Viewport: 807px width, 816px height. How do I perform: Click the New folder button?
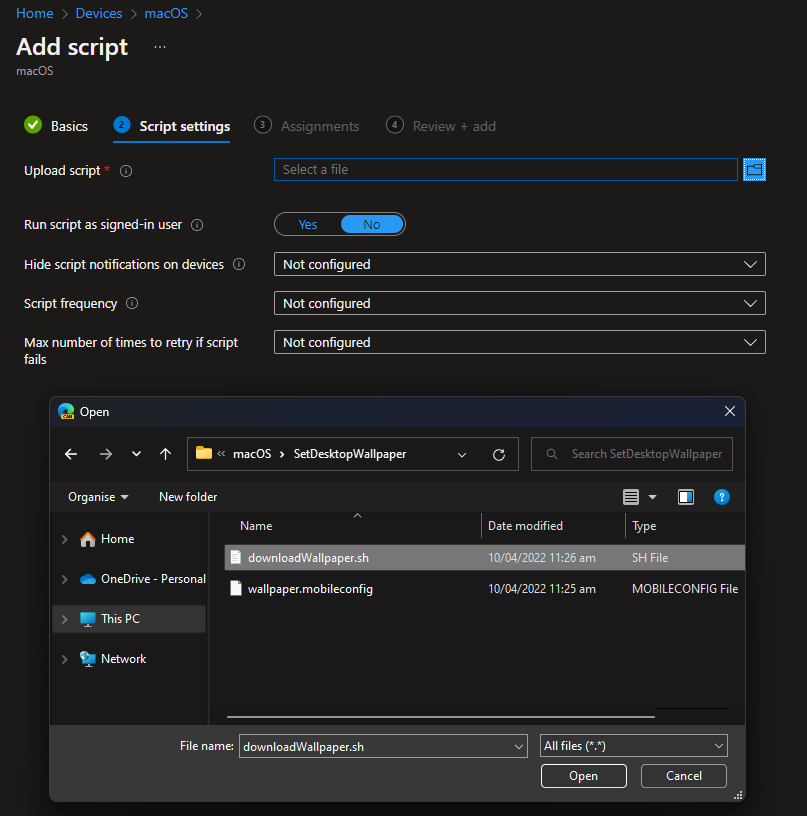point(188,497)
